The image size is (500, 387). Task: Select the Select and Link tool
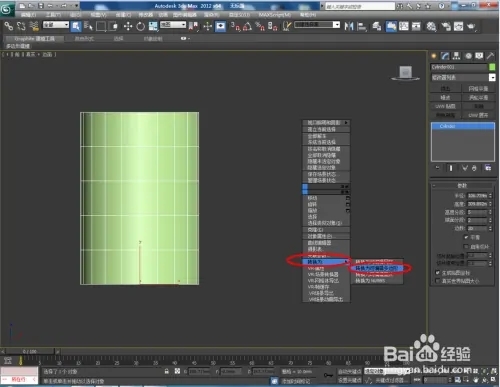(x=8, y=26)
